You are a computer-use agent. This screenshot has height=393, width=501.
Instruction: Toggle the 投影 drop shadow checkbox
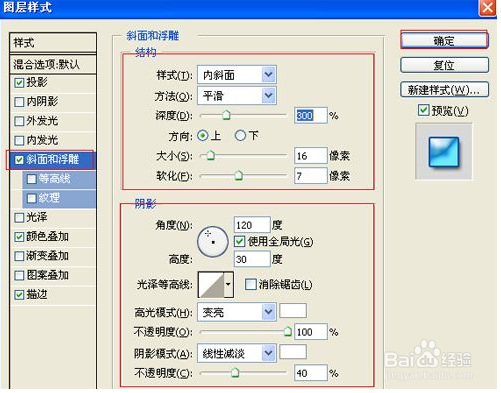coord(19,83)
